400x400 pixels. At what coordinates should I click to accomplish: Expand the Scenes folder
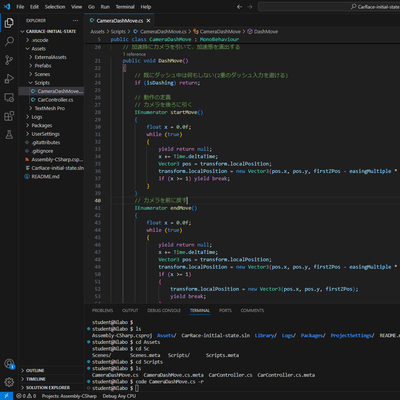click(51, 74)
